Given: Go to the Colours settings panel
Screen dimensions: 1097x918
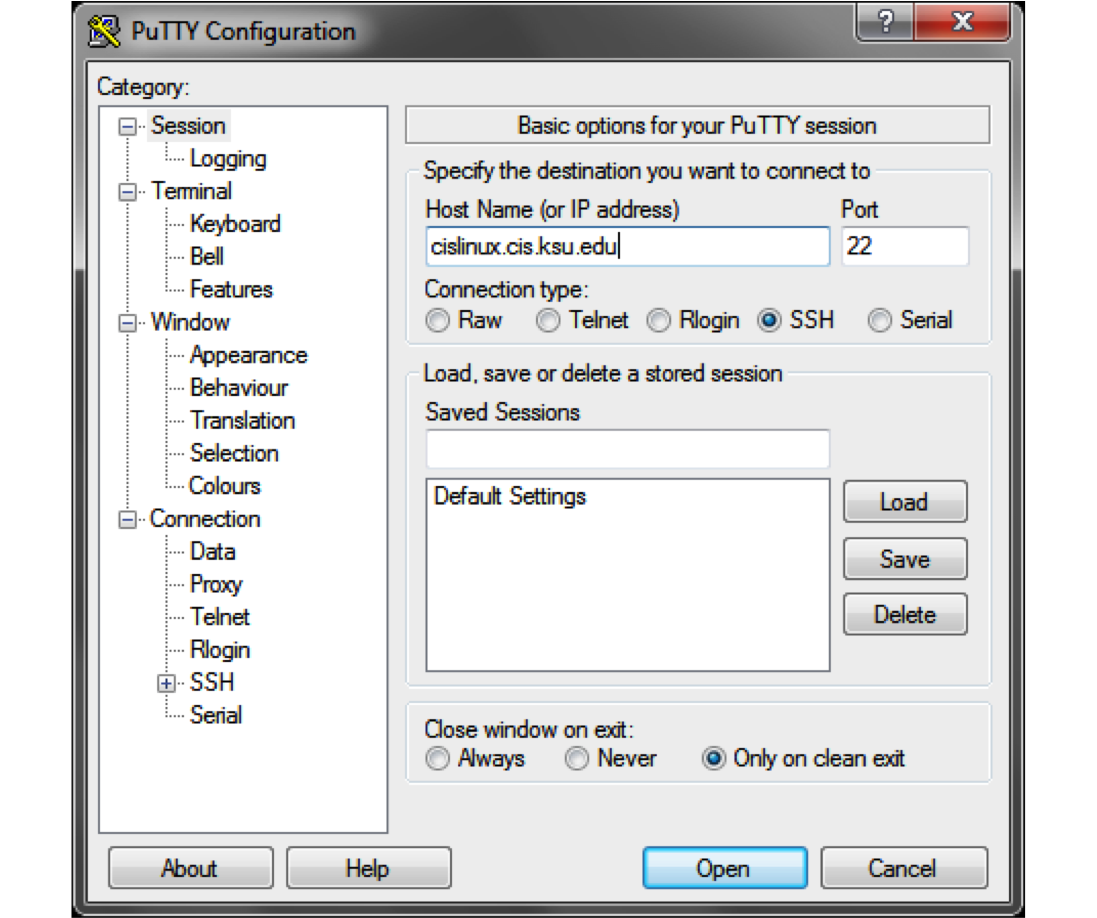Looking at the screenshot, I should point(225,486).
